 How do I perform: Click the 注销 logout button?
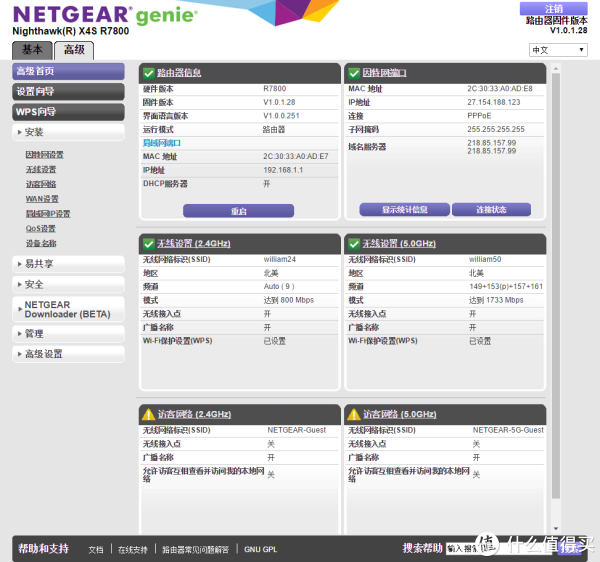pyautogui.click(x=554, y=8)
